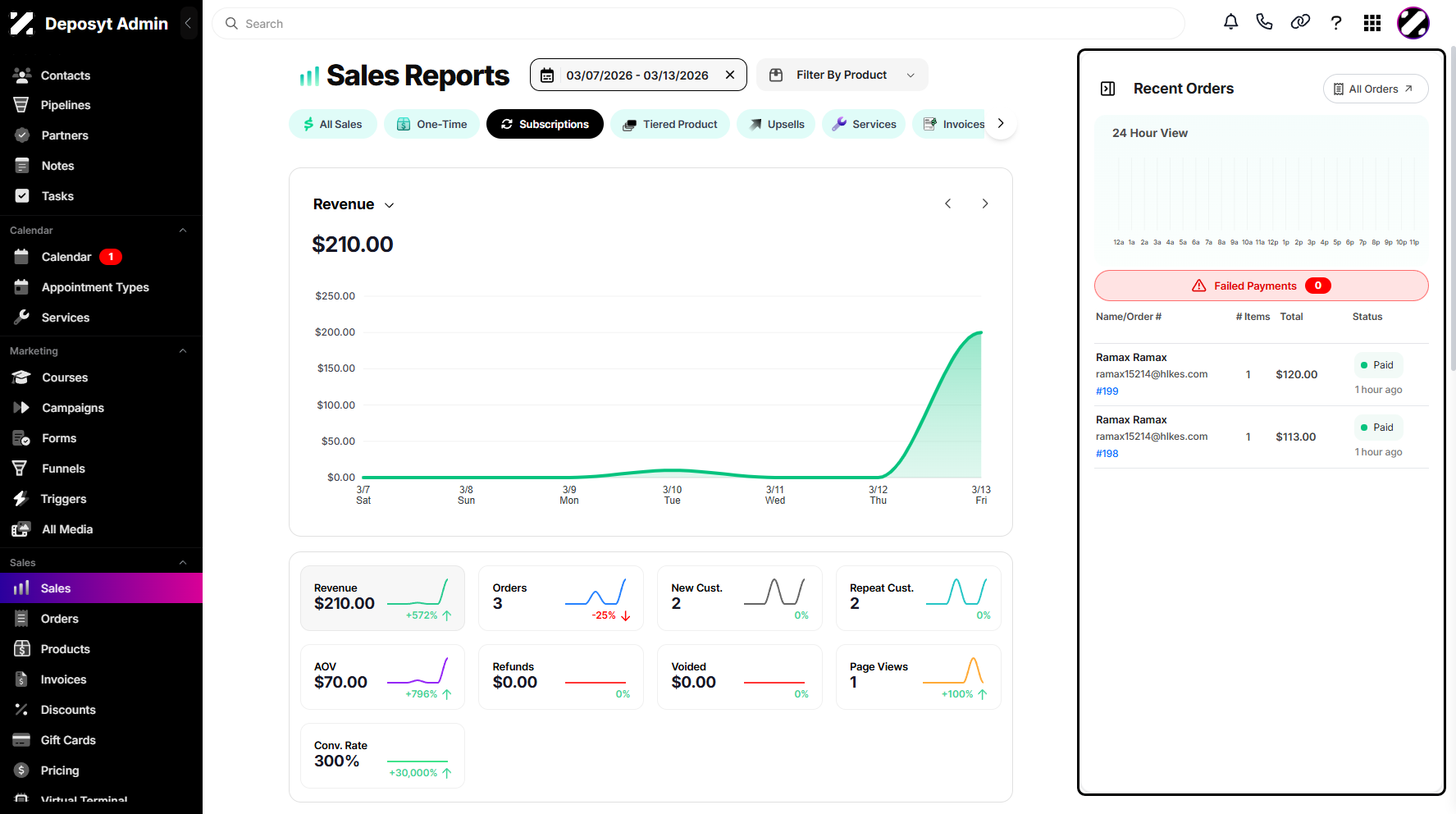The height and width of the screenshot is (814, 1456).
Task: Open order #198 link
Action: click(x=1107, y=454)
